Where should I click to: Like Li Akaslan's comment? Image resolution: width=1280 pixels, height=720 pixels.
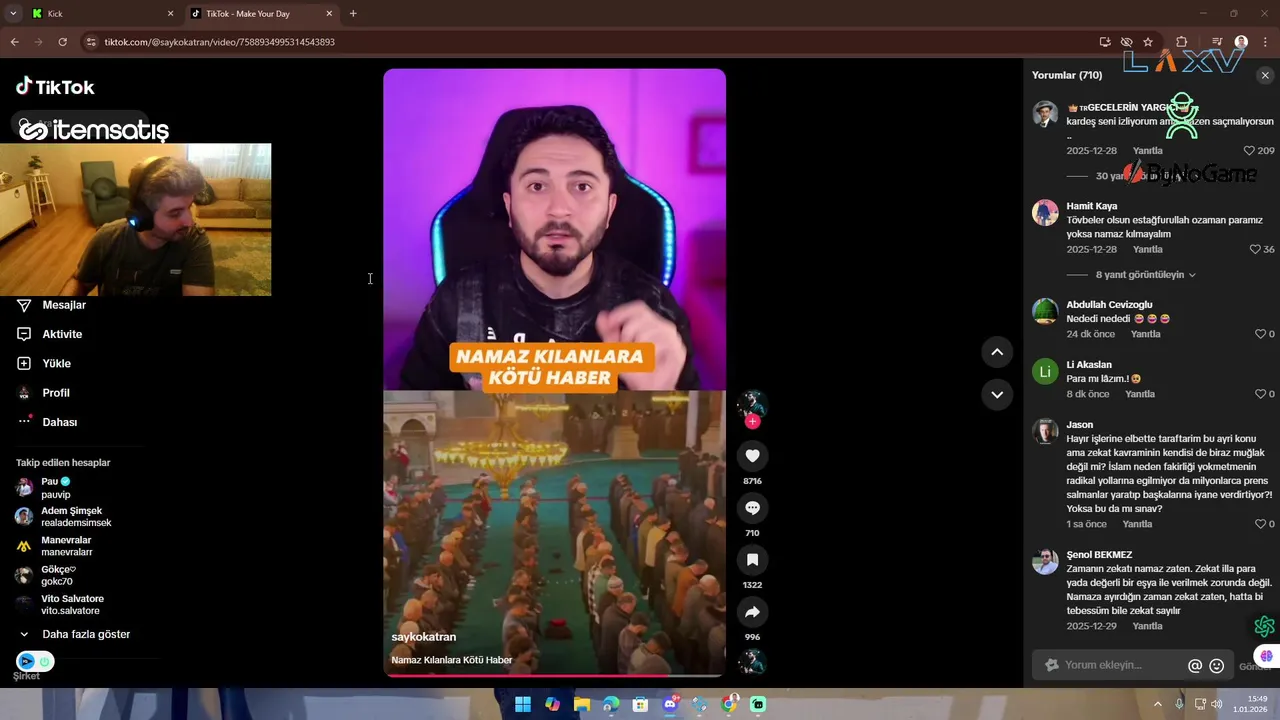tap(1260, 394)
